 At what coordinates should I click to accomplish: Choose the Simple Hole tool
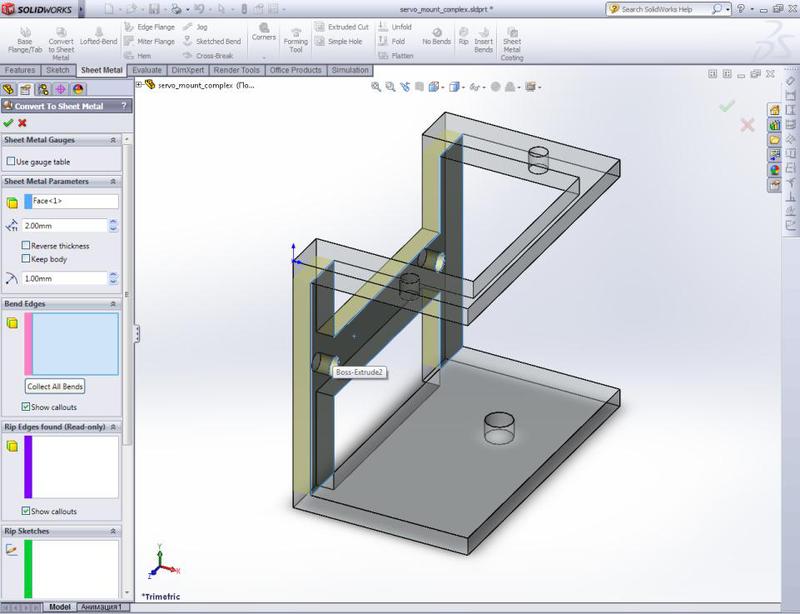(x=338, y=41)
